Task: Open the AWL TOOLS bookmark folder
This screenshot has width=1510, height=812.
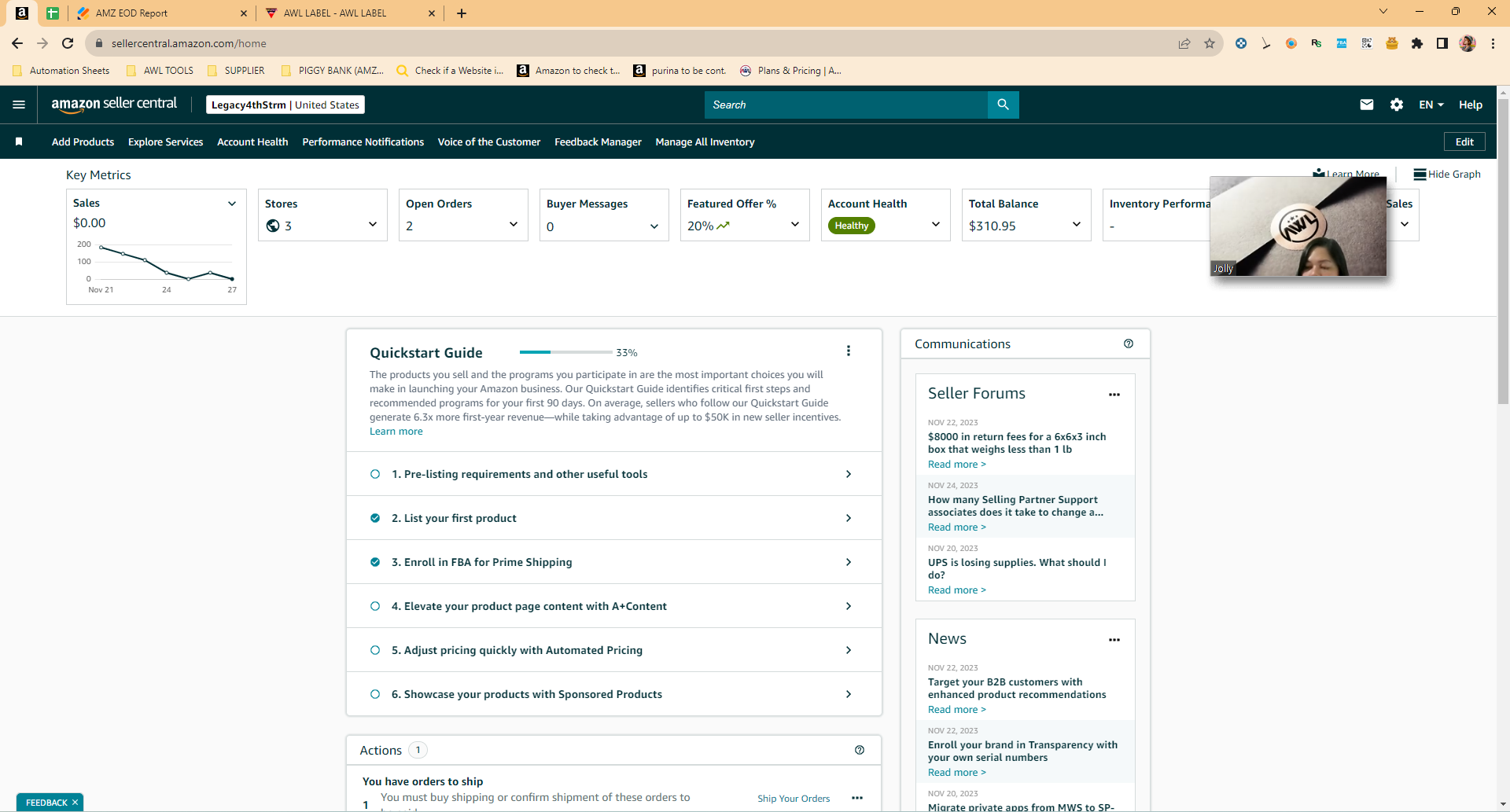Action: tap(160, 71)
